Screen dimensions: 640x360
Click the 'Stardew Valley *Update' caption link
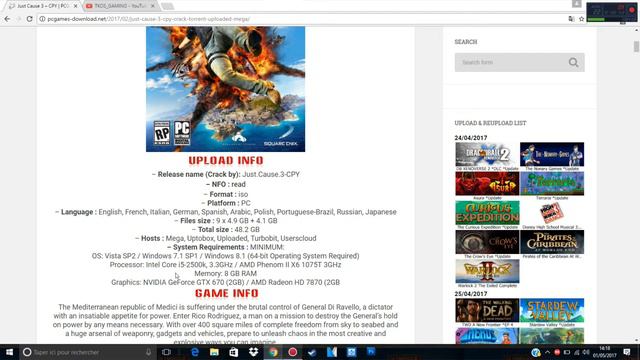(x=552, y=324)
